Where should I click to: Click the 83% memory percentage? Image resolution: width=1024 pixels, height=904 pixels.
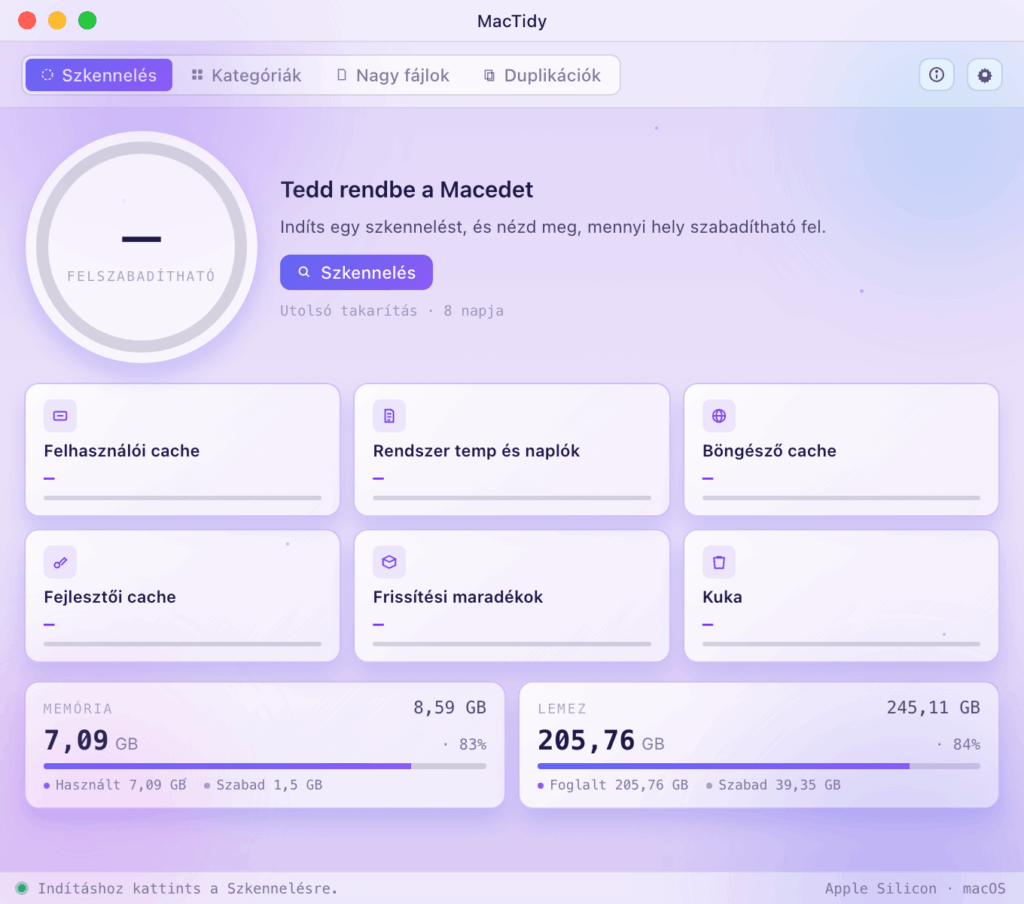point(473,745)
